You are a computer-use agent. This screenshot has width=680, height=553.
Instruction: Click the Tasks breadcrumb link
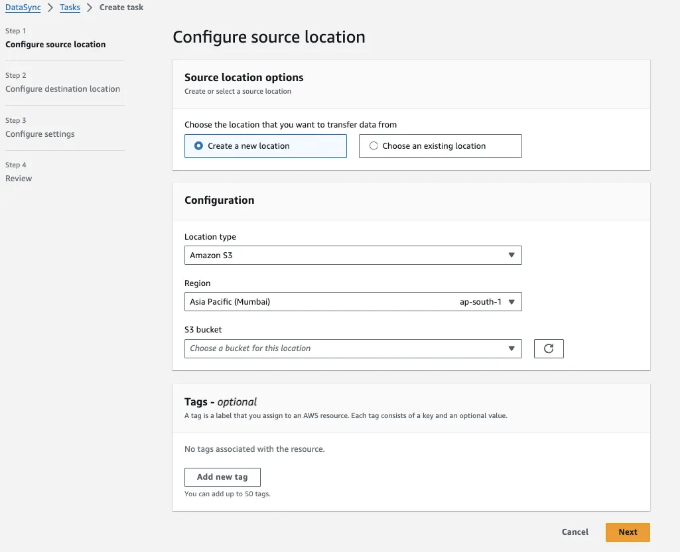[x=70, y=7]
